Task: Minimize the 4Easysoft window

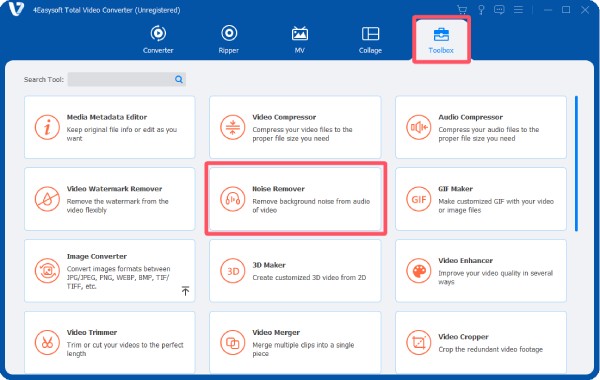Action: tap(548, 10)
